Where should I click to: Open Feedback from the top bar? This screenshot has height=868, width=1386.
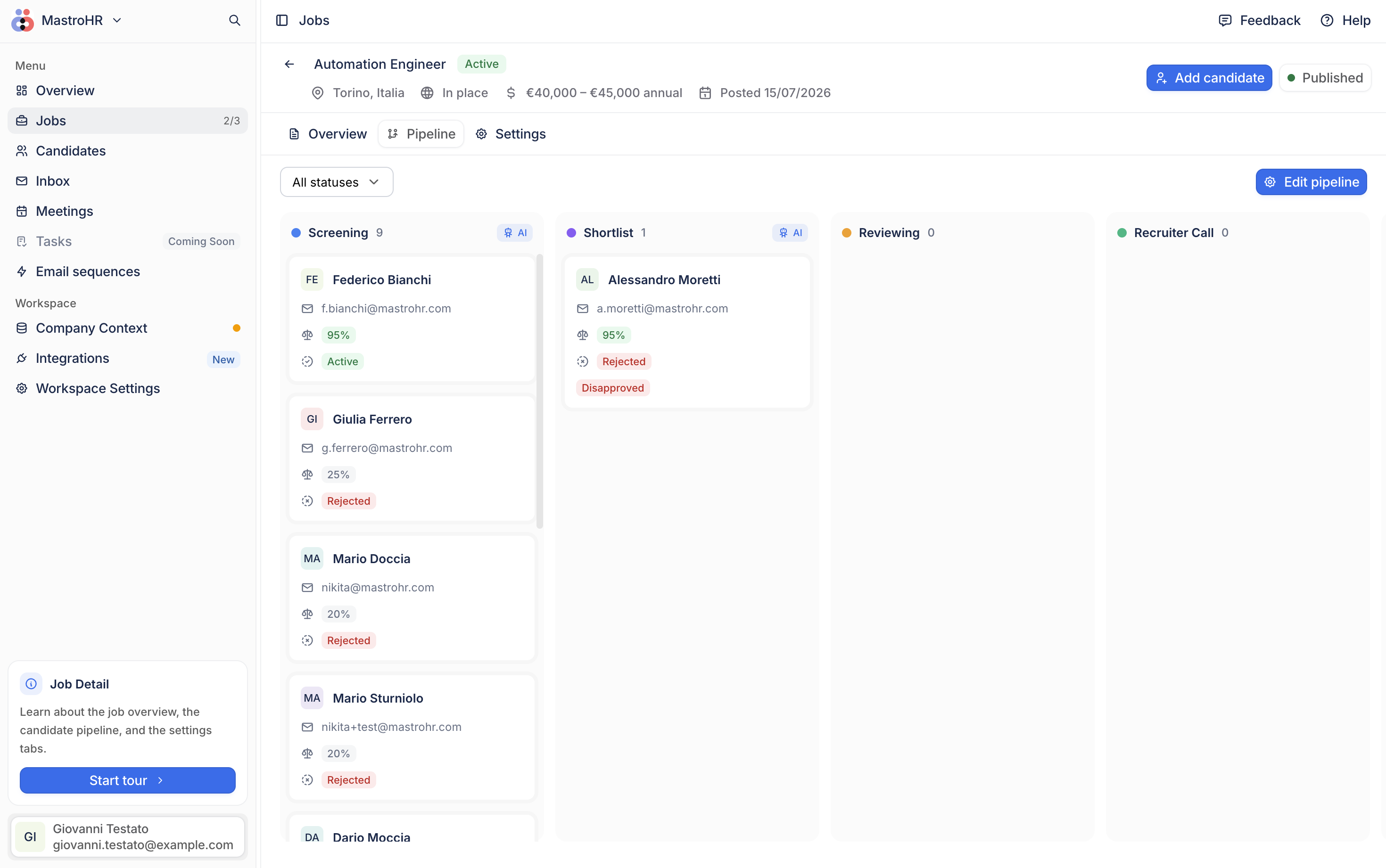point(1259,21)
